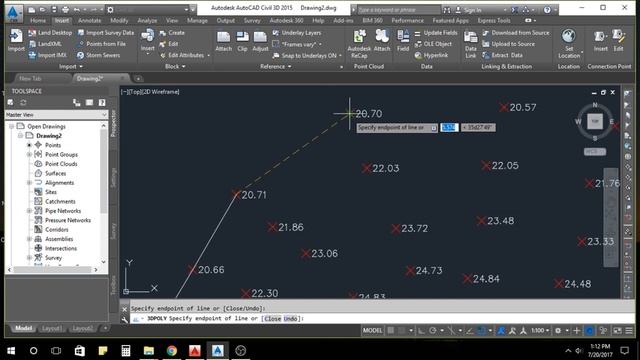Viewport: 640px width, 360px height.
Task: Click the customization menu icon in status bar
Action: pos(629,331)
